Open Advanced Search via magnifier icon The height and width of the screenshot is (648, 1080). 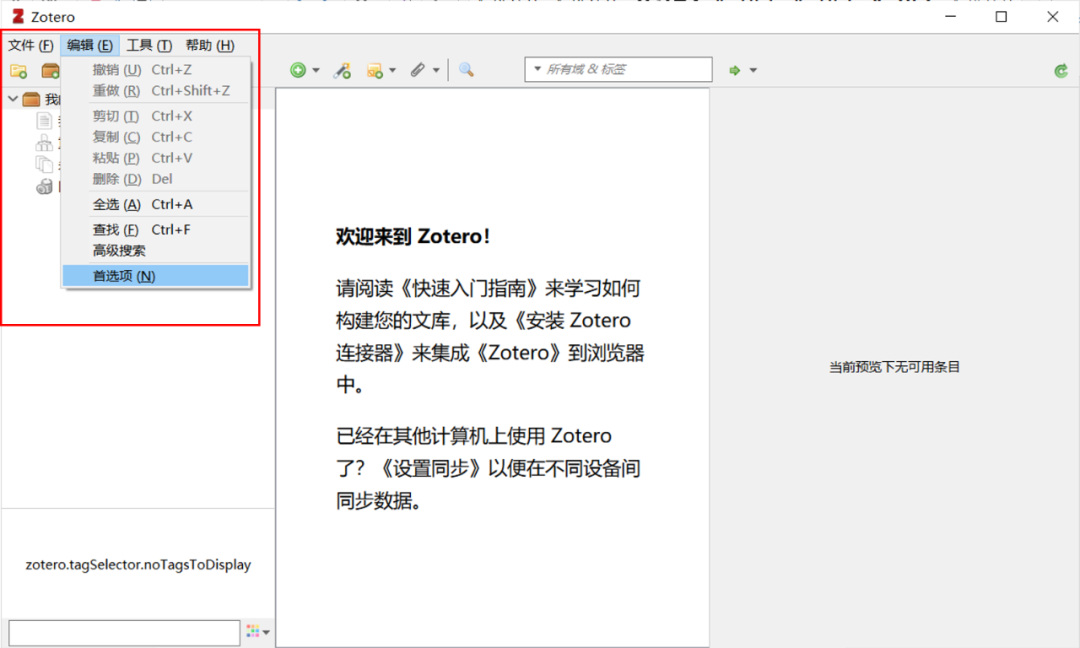466,70
